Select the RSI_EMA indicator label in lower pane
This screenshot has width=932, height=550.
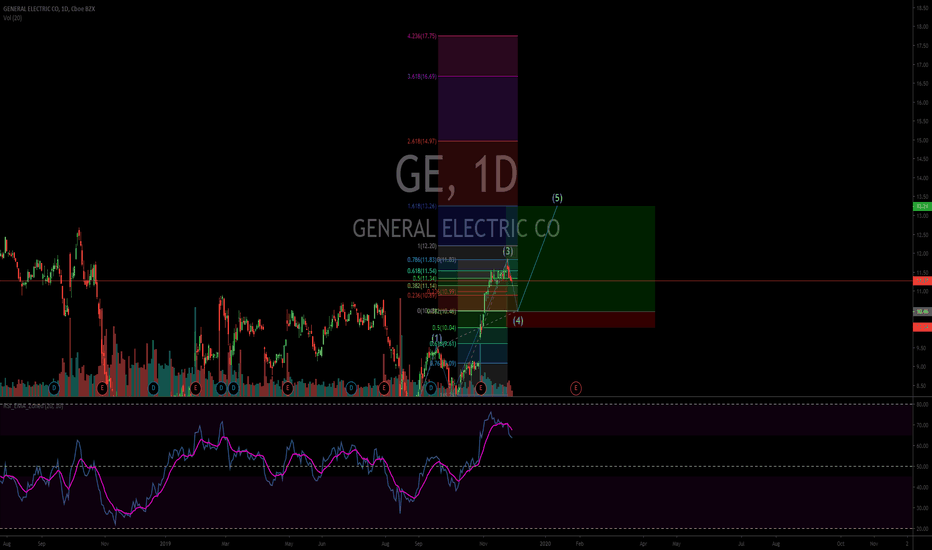pyautogui.click(x=33, y=406)
